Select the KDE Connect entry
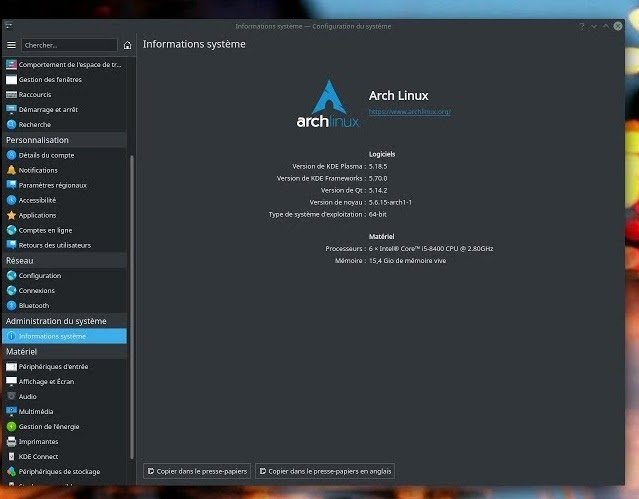Image resolution: width=639 pixels, height=499 pixels. (x=64, y=457)
